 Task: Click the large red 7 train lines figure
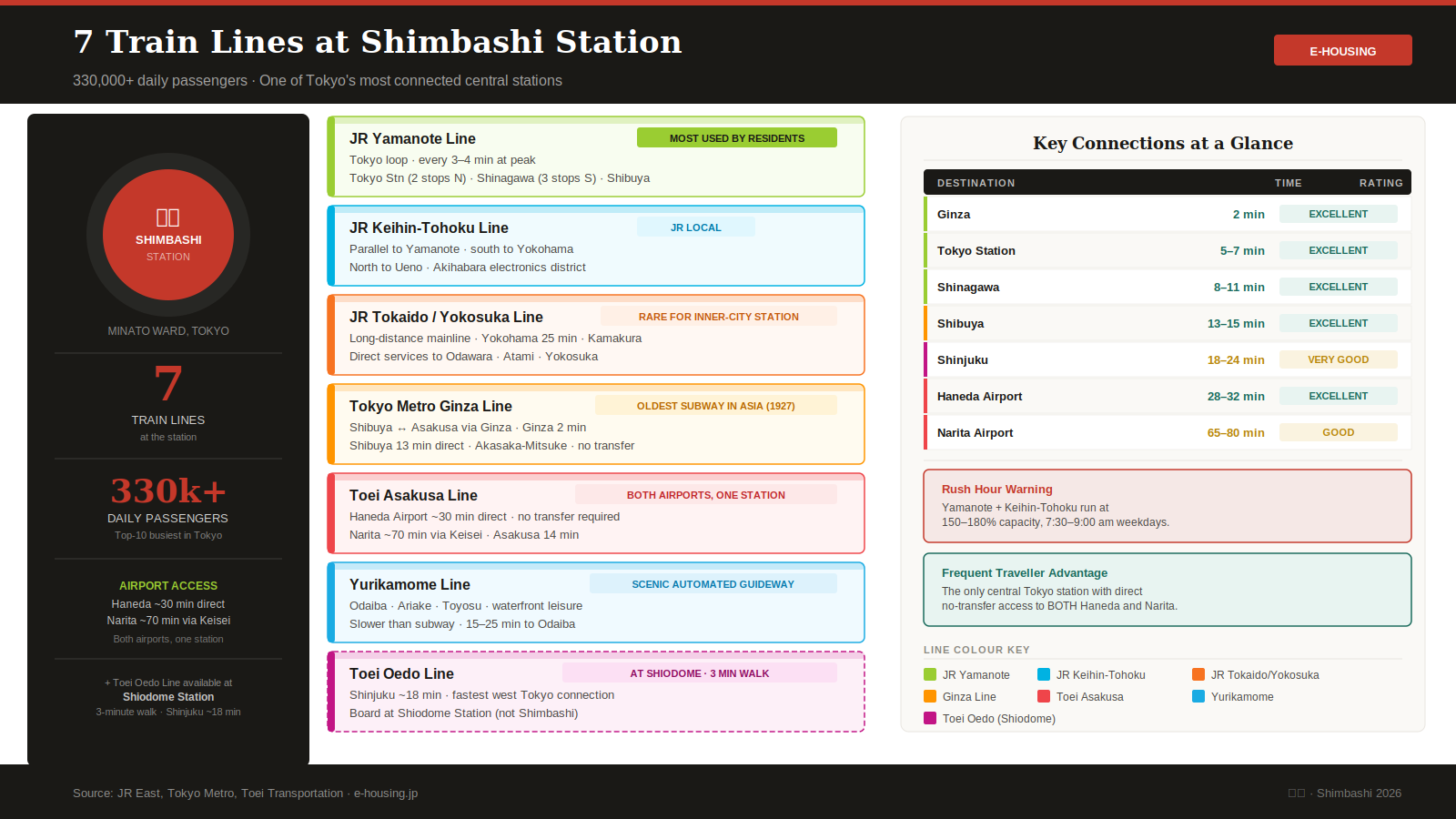click(168, 383)
